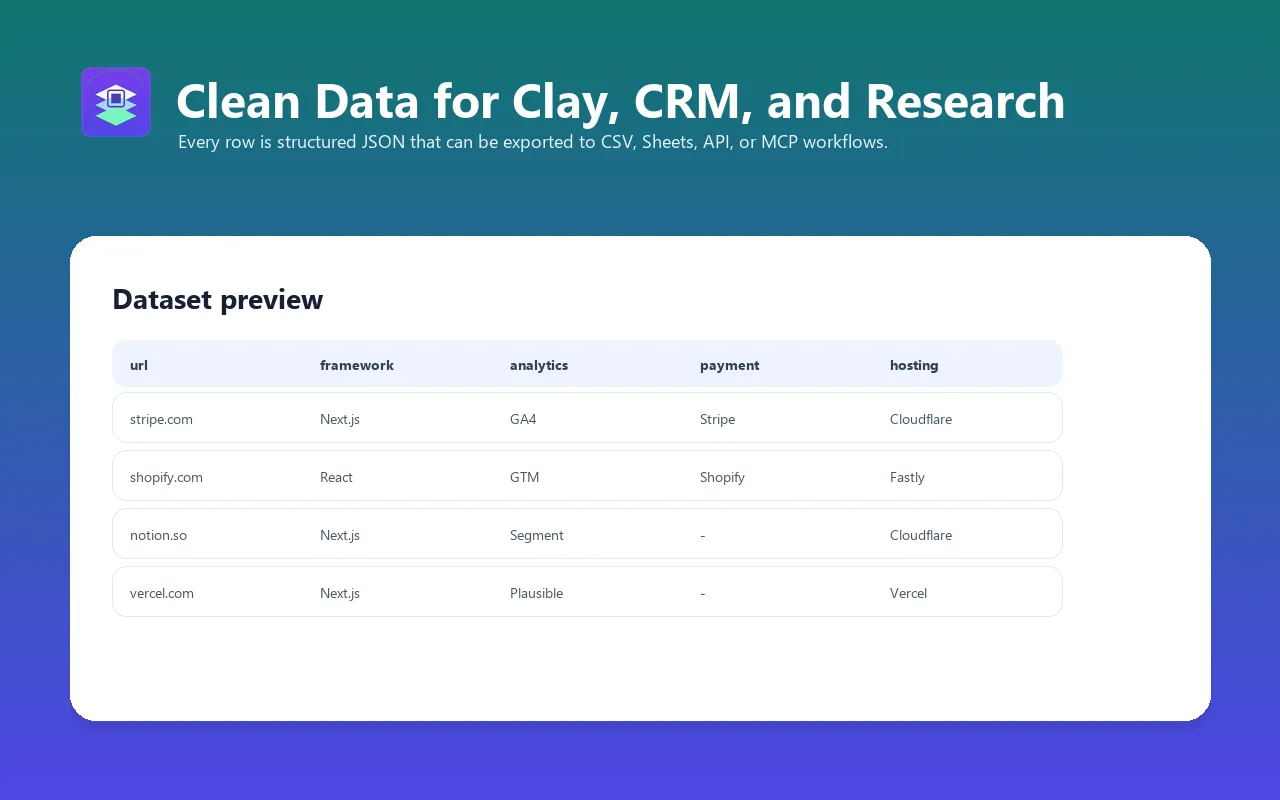Click the 'framework' column header

[x=357, y=365]
